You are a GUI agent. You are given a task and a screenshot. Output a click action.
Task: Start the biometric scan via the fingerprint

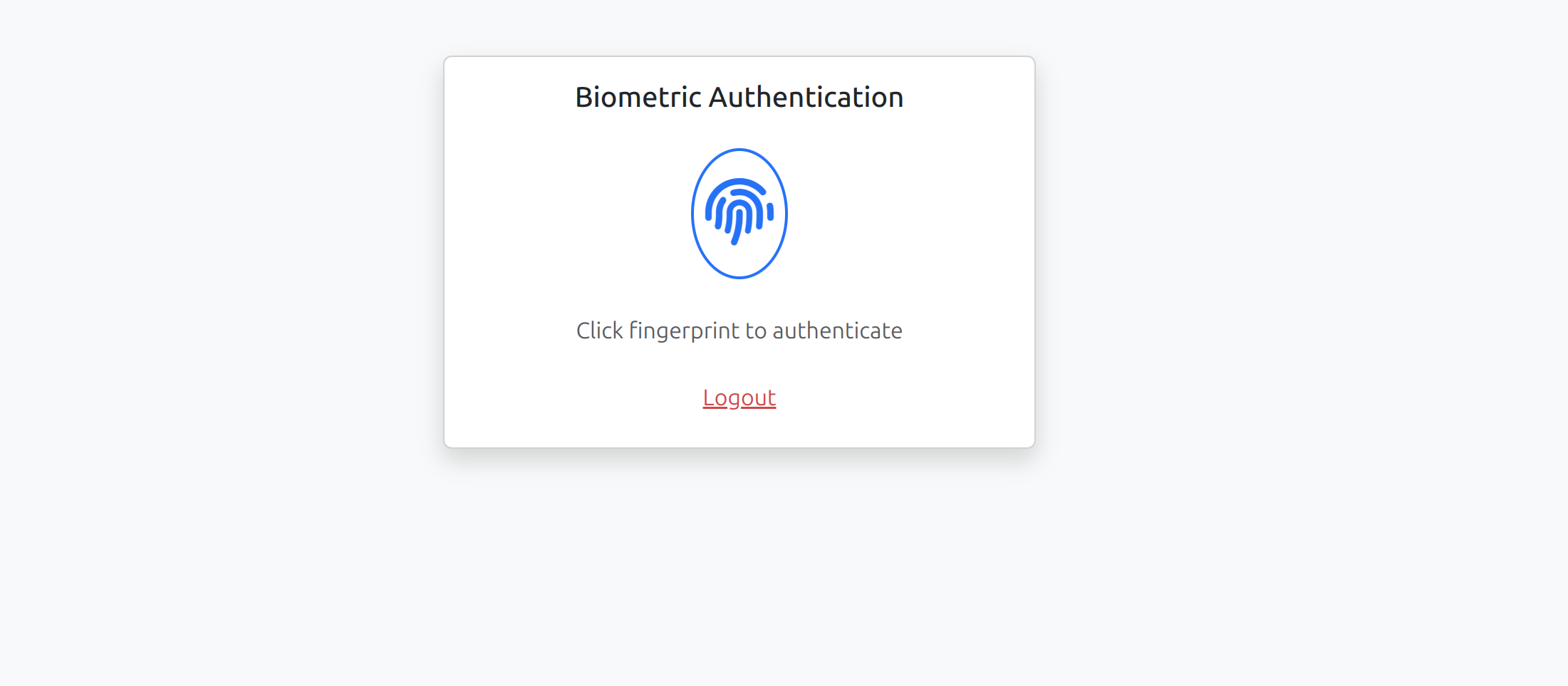point(739,213)
